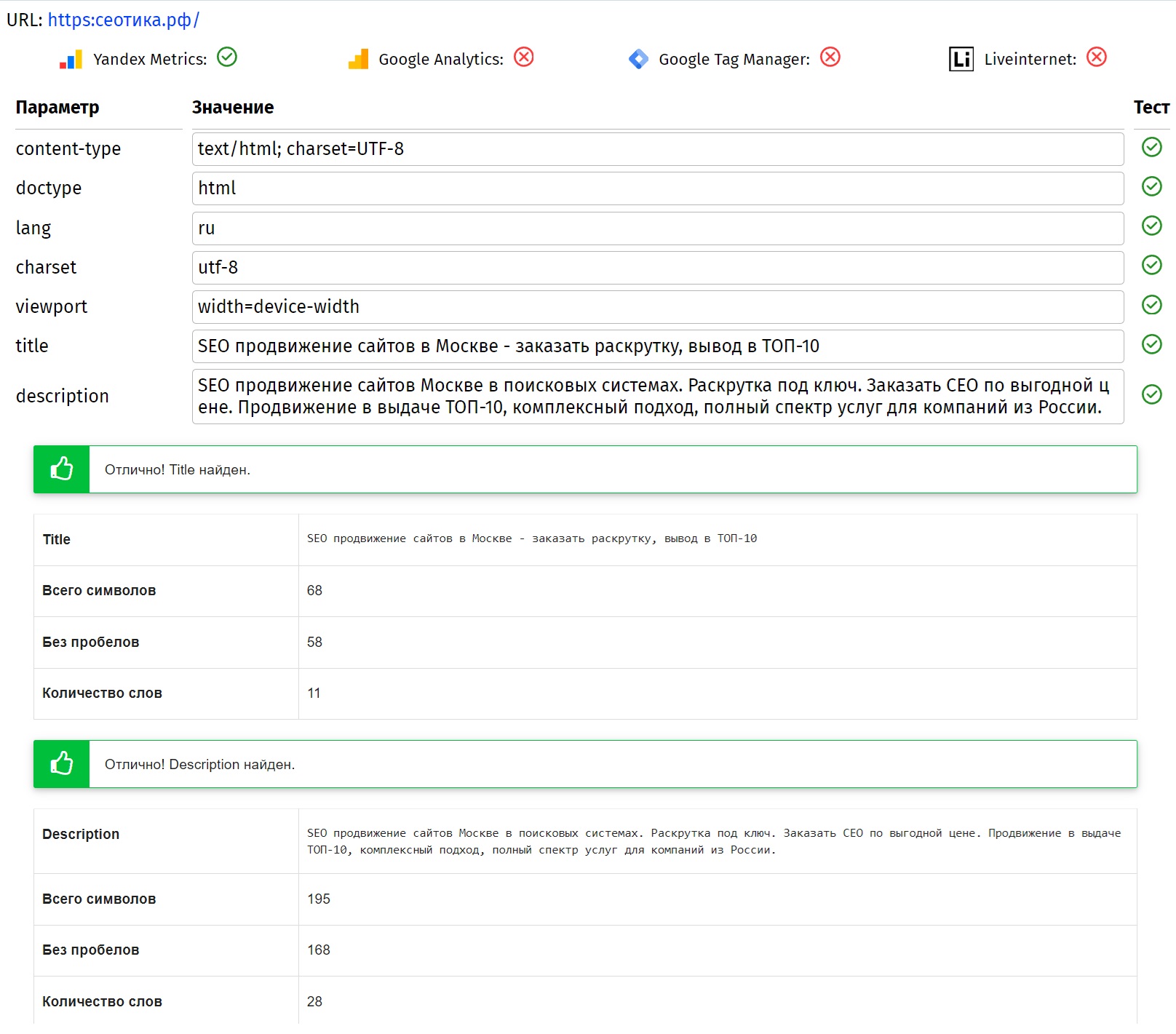Image resolution: width=1176 pixels, height=1034 pixels.
Task: Click Yandex Metrics green check status
Action: click(227, 57)
